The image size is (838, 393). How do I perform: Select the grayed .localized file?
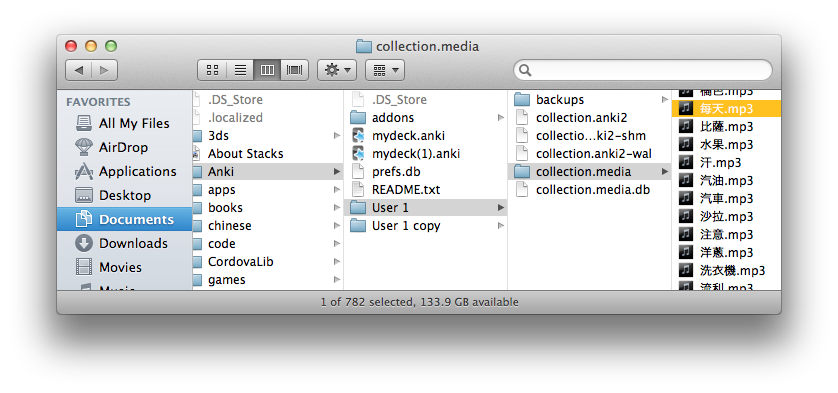(268, 118)
